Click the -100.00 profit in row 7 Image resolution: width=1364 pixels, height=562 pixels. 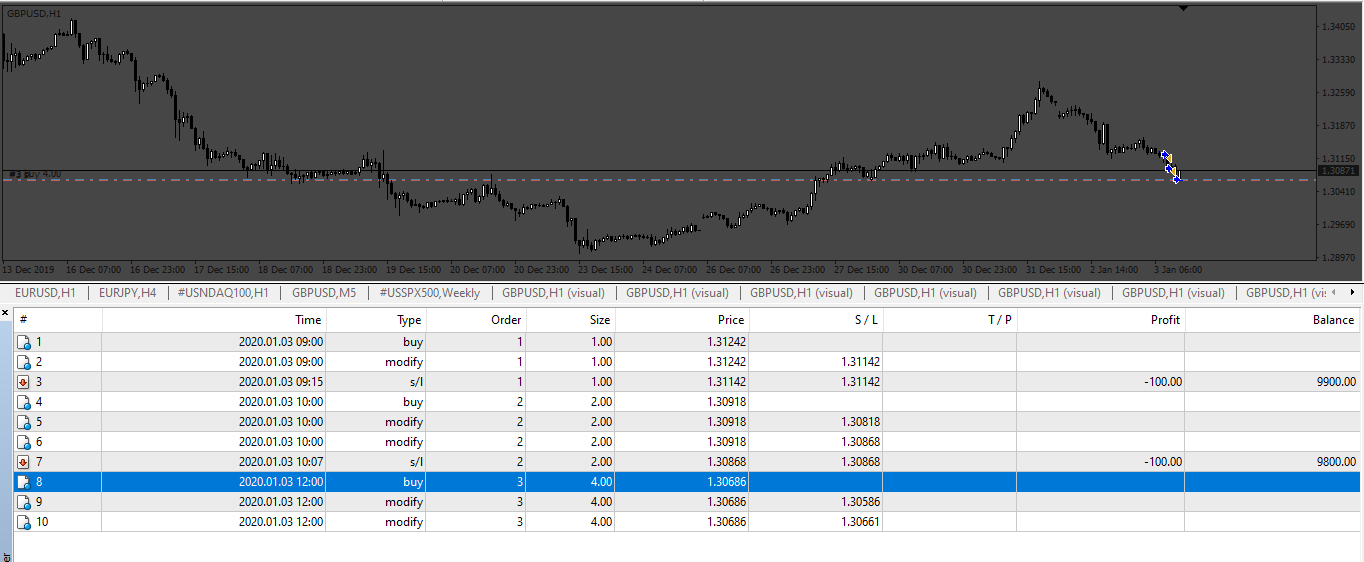coord(1161,462)
